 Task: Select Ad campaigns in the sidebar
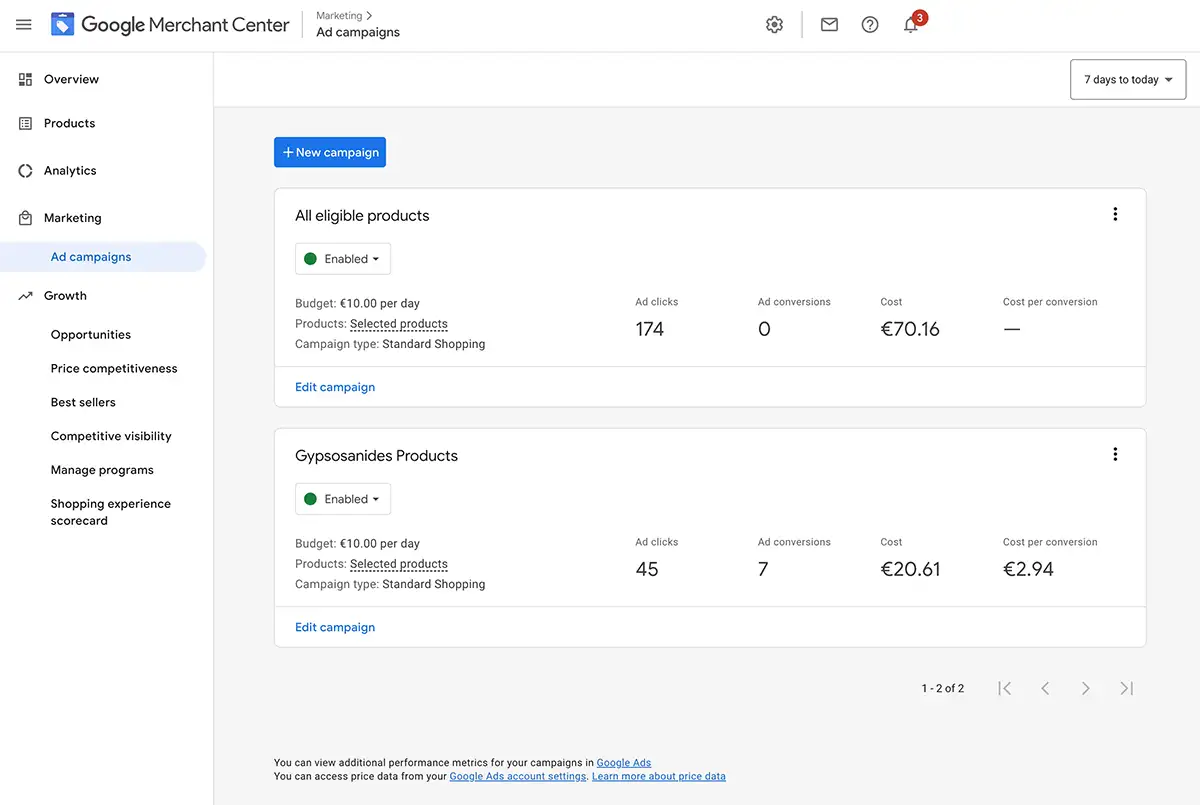tap(103, 257)
